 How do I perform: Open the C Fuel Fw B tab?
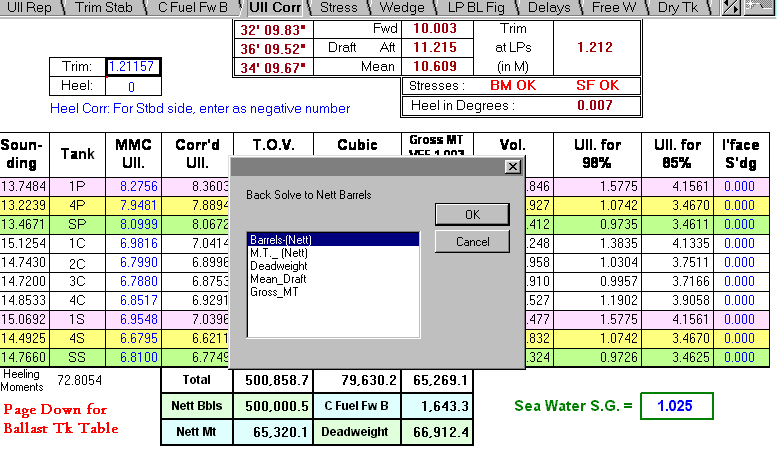point(192,7)
